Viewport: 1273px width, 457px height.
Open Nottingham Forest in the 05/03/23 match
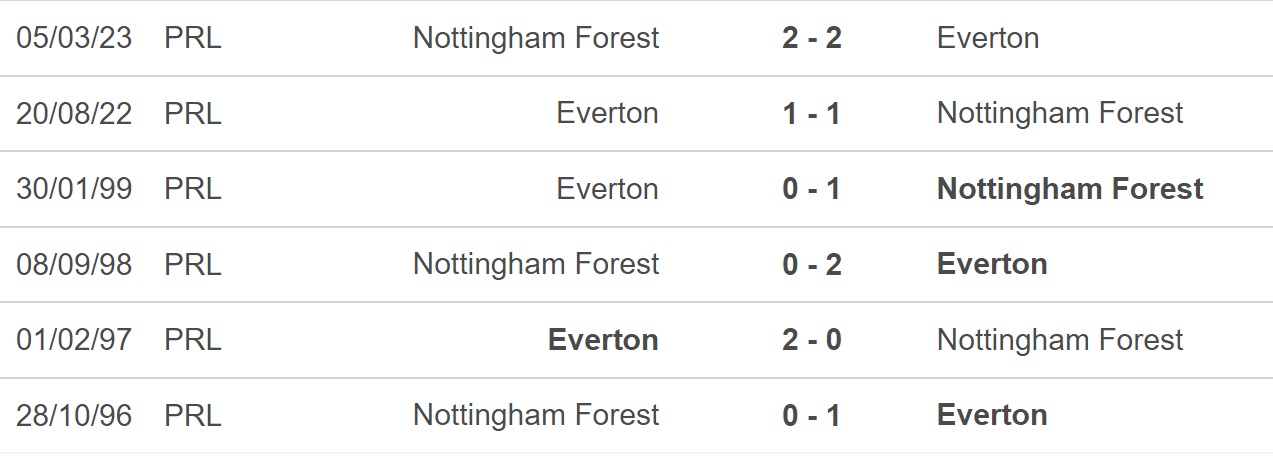click(536, 38)
